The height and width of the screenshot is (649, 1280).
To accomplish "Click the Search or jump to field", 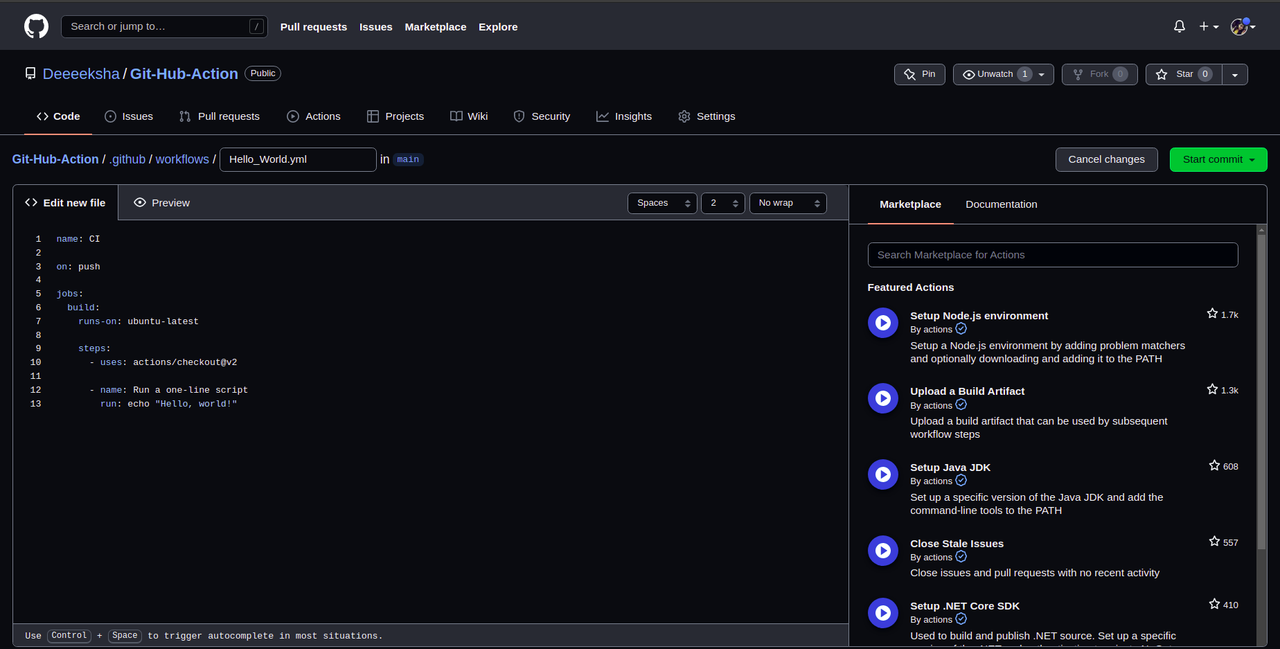I will pyautogui.click(x=165, y=27).
